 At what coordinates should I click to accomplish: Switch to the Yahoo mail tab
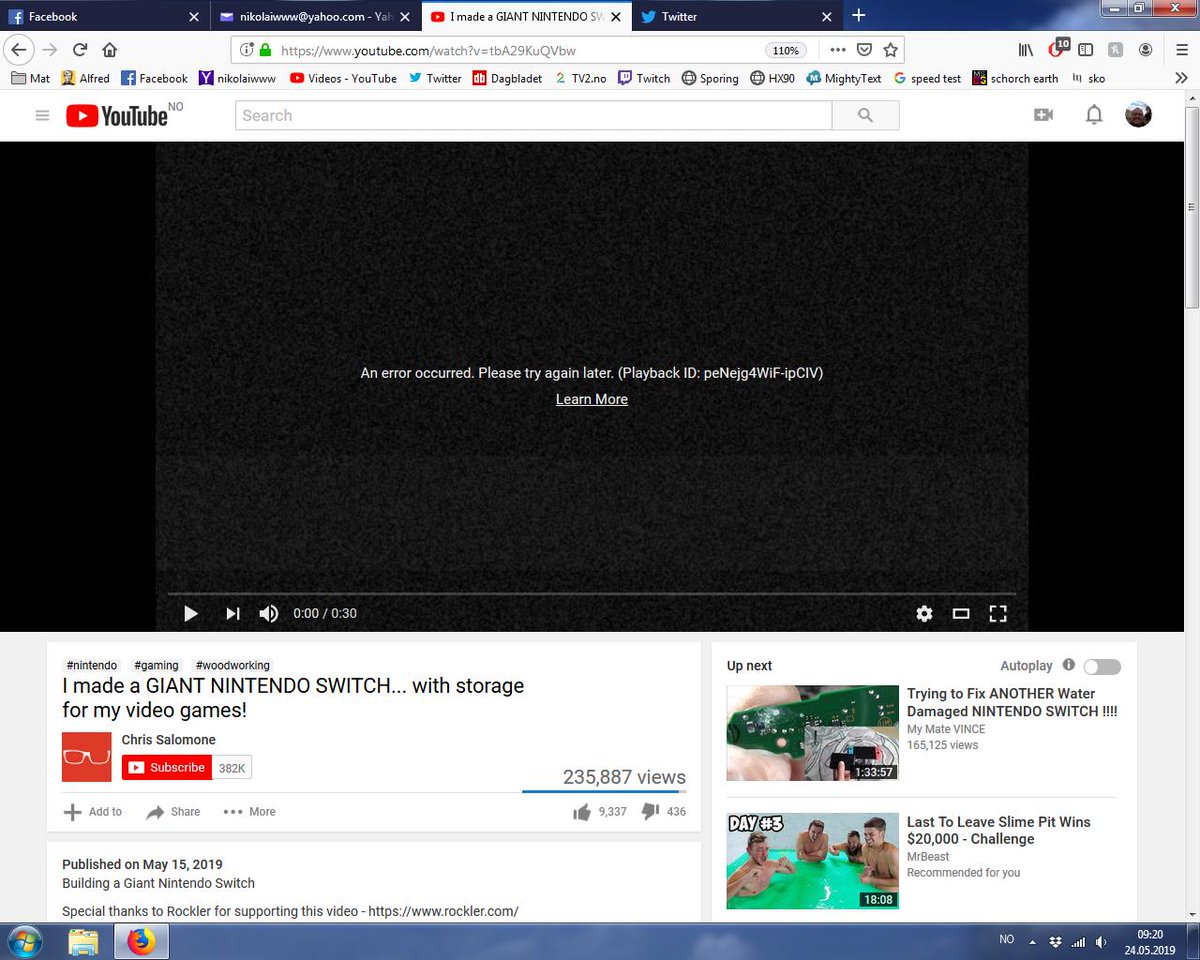315,16
